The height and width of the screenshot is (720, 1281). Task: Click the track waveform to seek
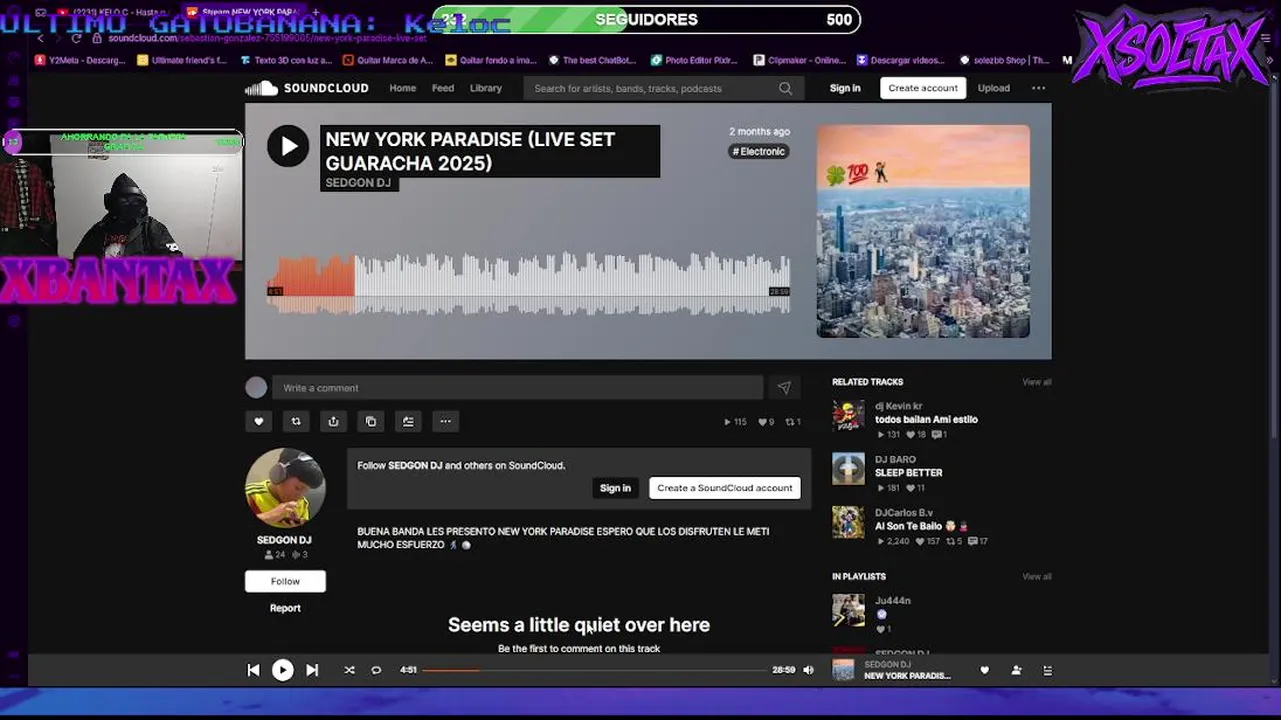pos(528,283)
